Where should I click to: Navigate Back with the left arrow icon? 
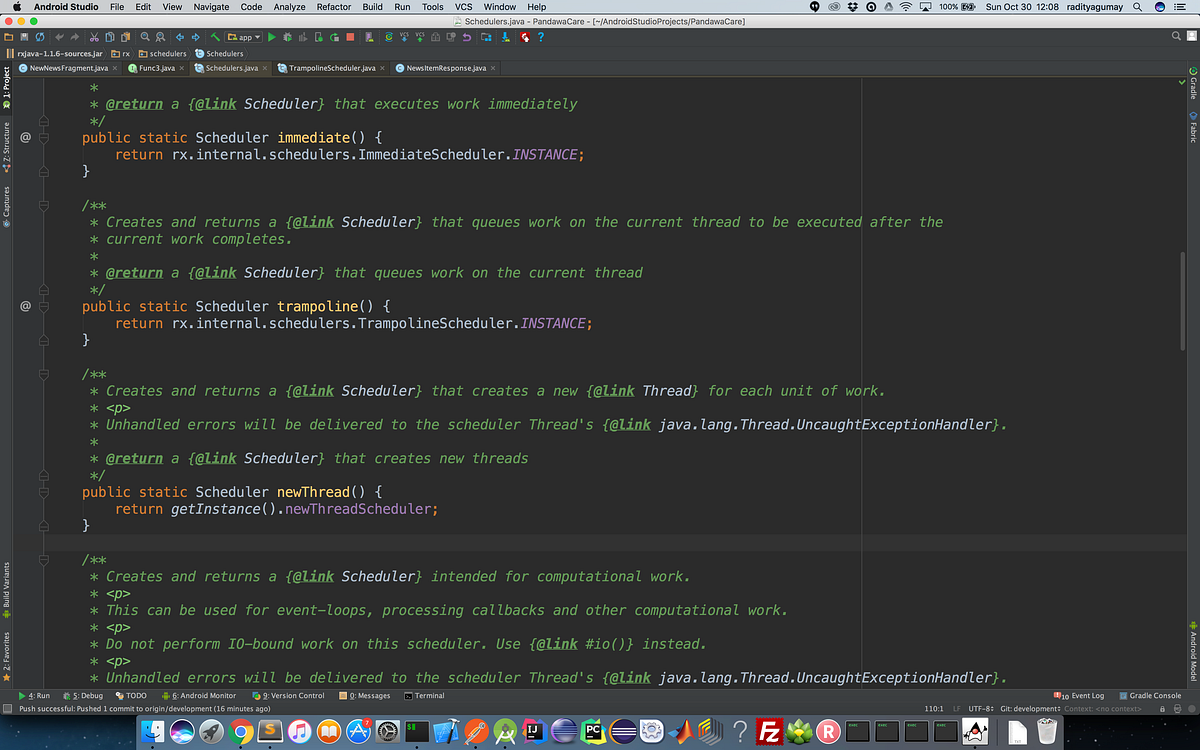pos(180,37)
